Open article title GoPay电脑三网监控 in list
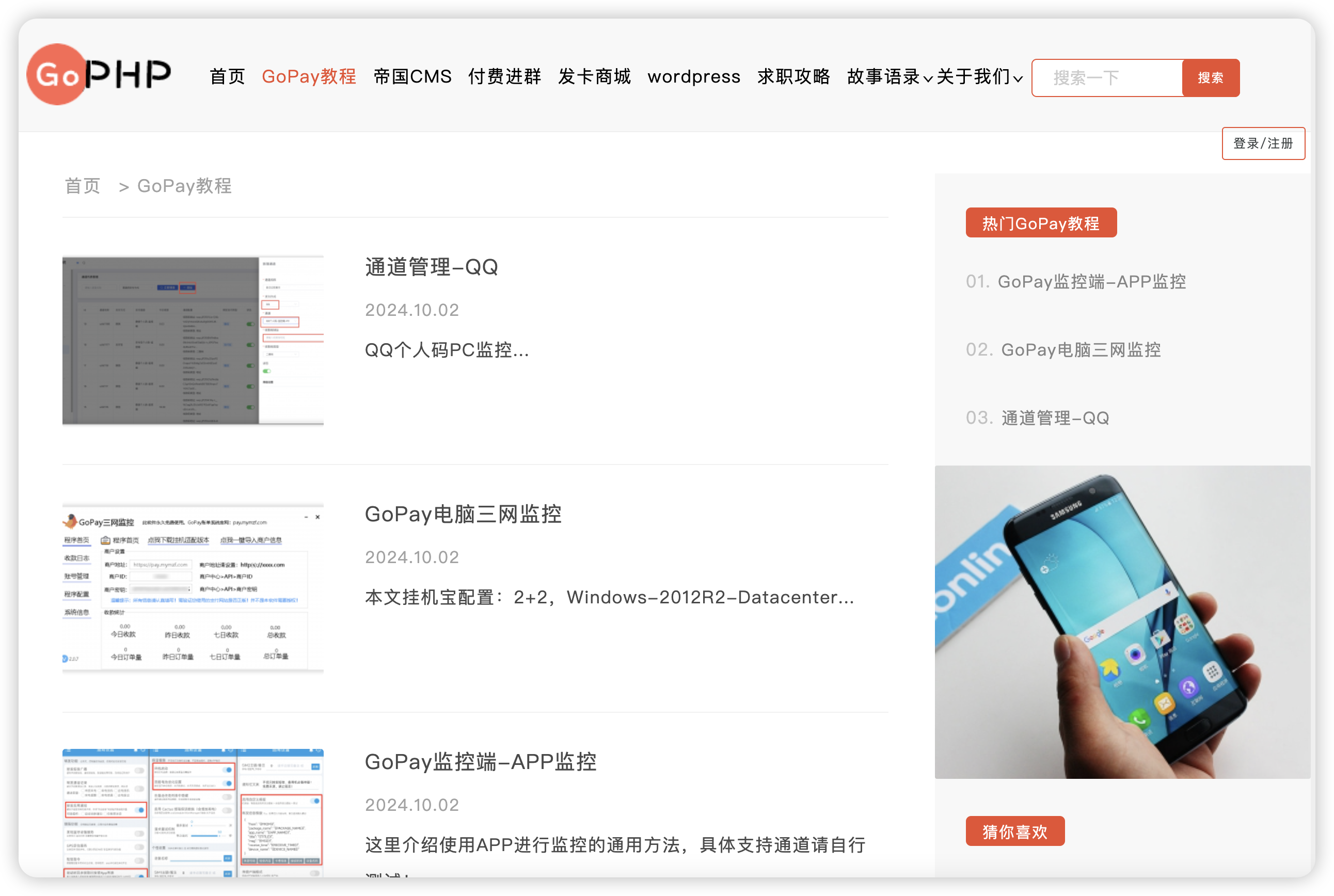 463,514
